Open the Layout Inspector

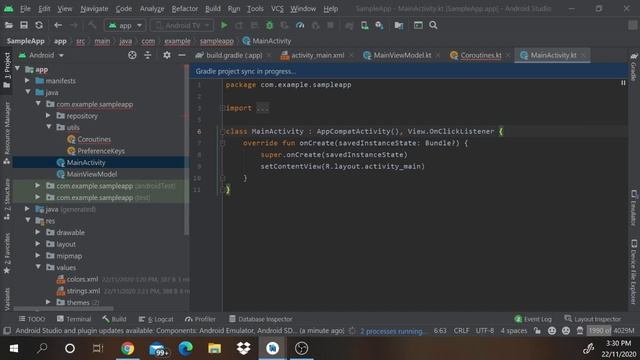coord(593,319)
